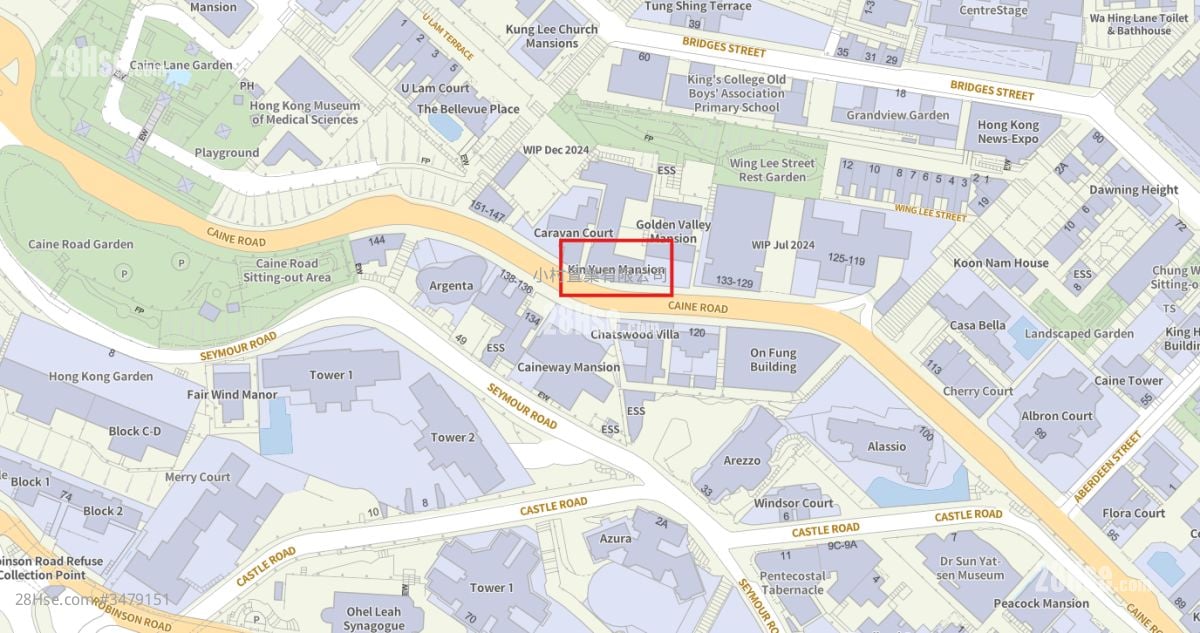This screenshot has height=633, width=1200.
Task: Click the Aberdeen Street road label
Action: coord(1107,467)
